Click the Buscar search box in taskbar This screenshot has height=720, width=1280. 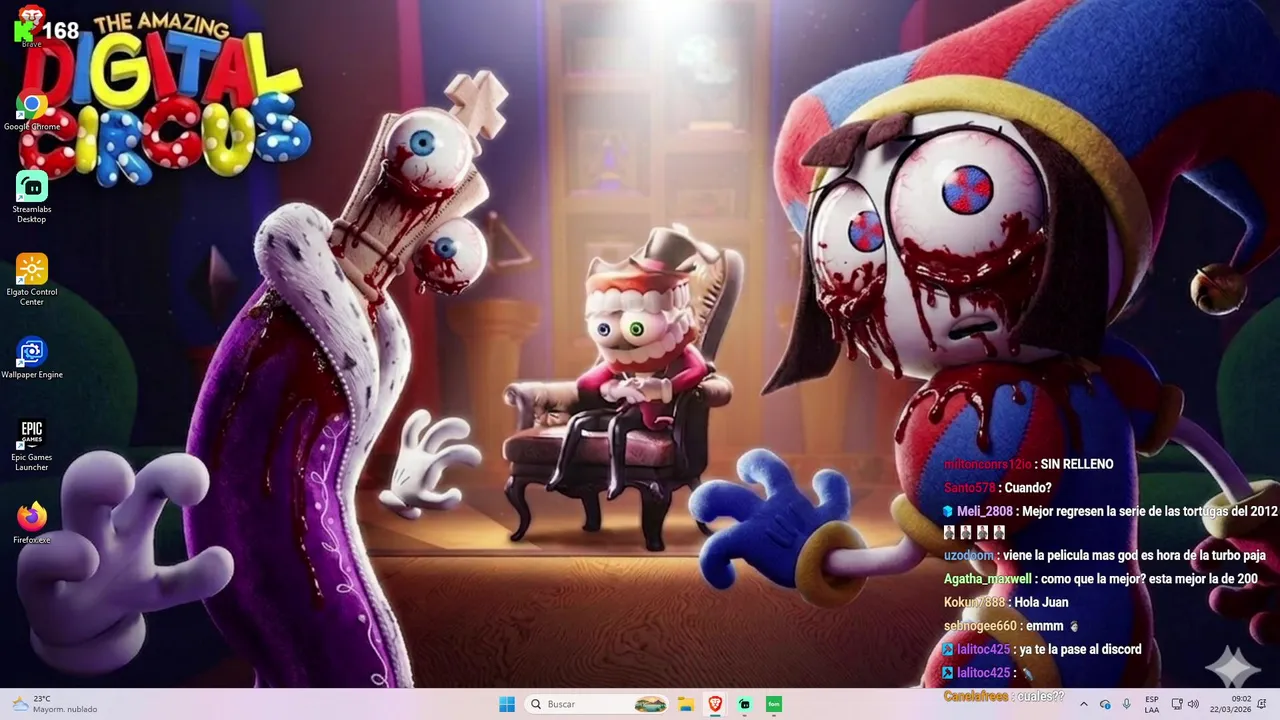[596, 704]
